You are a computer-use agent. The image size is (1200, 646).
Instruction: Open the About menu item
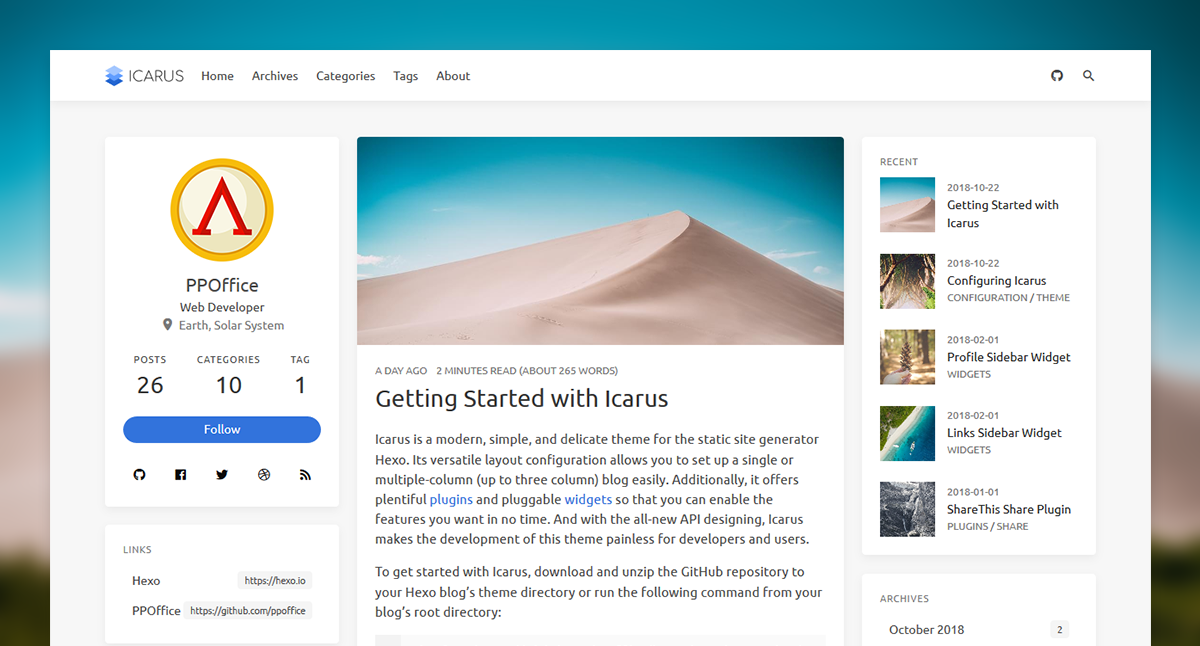tap(453, 76)
